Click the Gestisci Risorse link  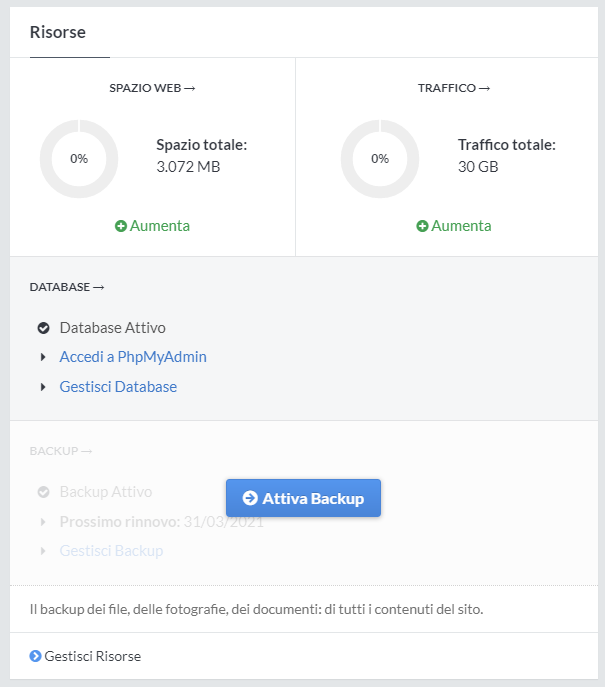pos(93,657)
